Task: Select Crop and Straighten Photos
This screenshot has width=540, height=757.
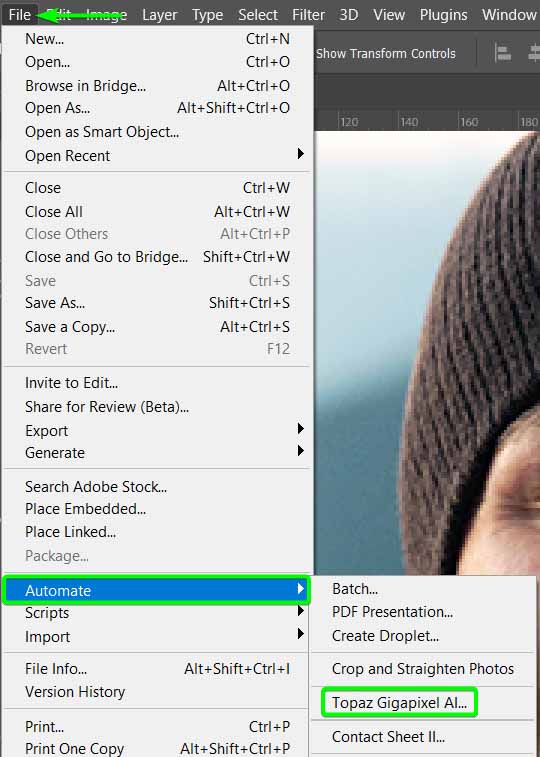Action: [x=423, y=669]
